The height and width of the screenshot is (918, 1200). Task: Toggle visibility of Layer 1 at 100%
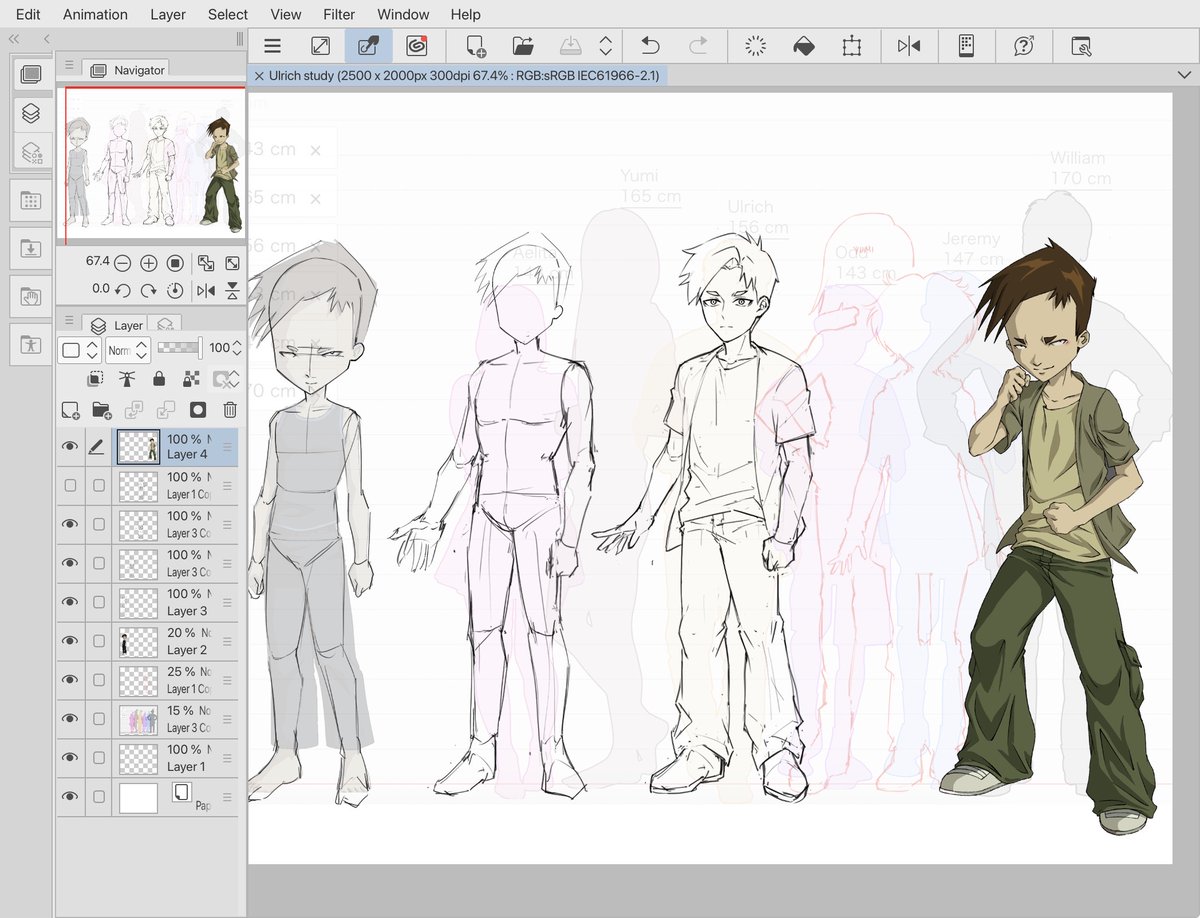coord(70,758)
